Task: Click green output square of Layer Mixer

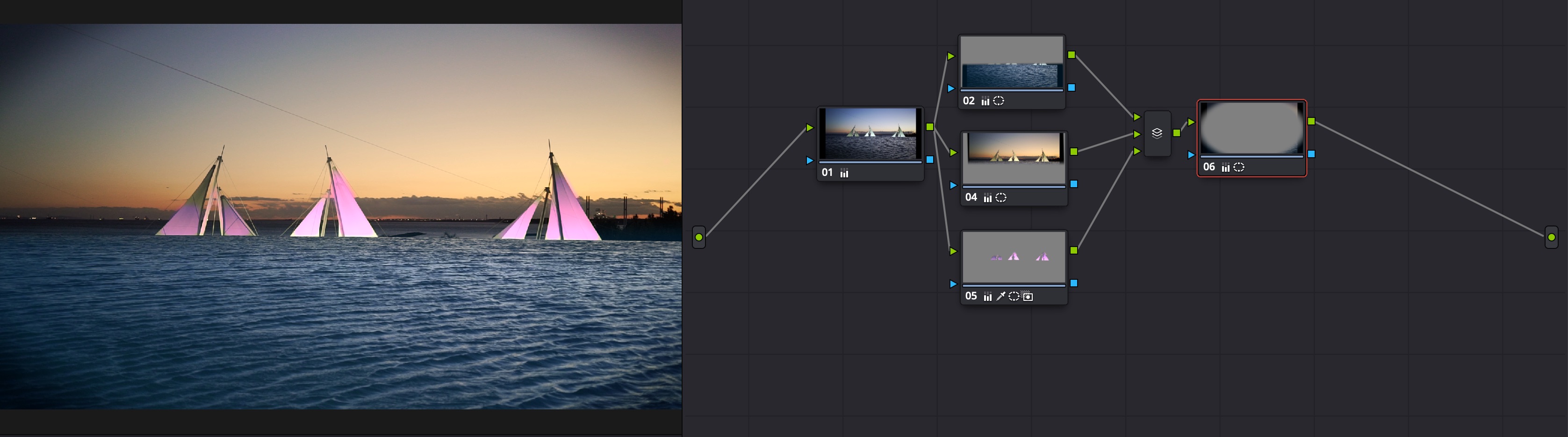Action: (1176, 133)
